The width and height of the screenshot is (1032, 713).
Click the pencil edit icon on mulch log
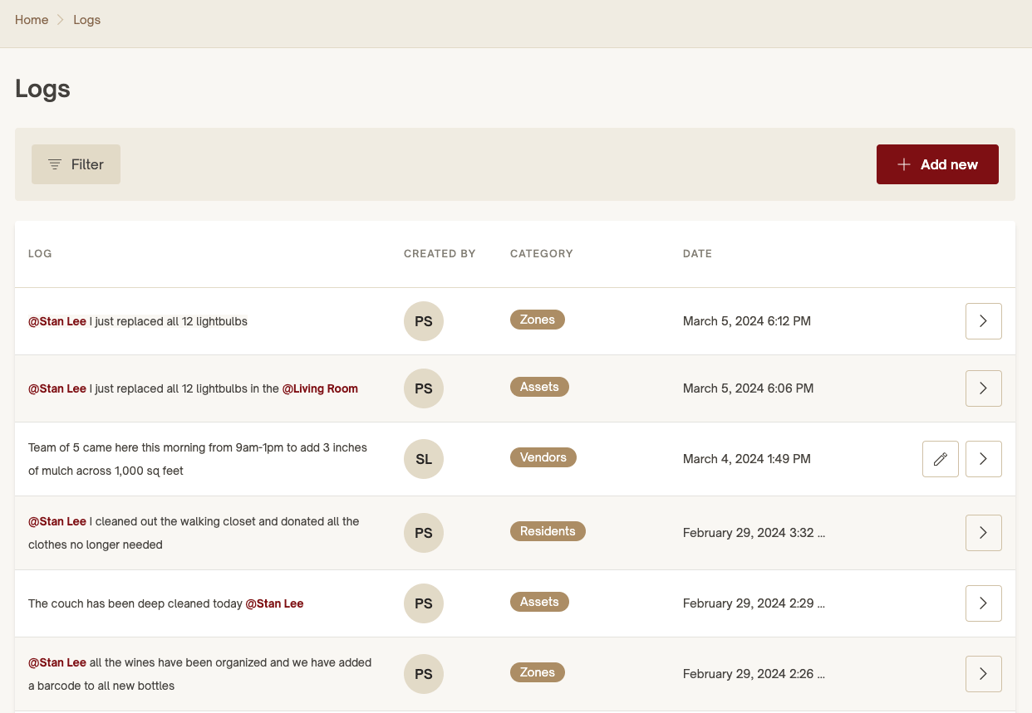(940, 459)
